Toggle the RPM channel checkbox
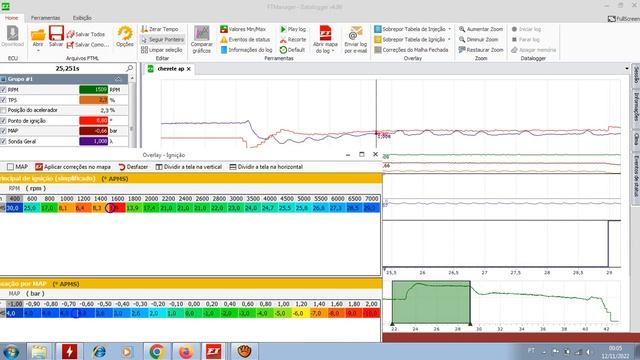Viewport: 640px width, 360px height. coord(3,90)
